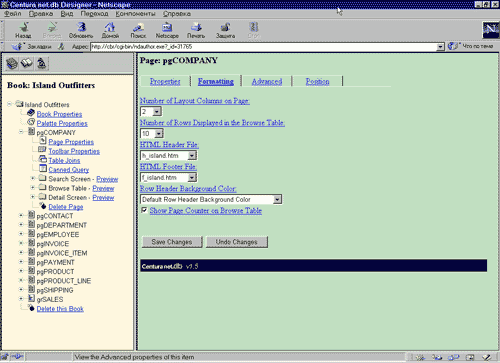This screenshot has width=500, height=363.
Task: Switch to the Properties tab
Action: (165, 81)
